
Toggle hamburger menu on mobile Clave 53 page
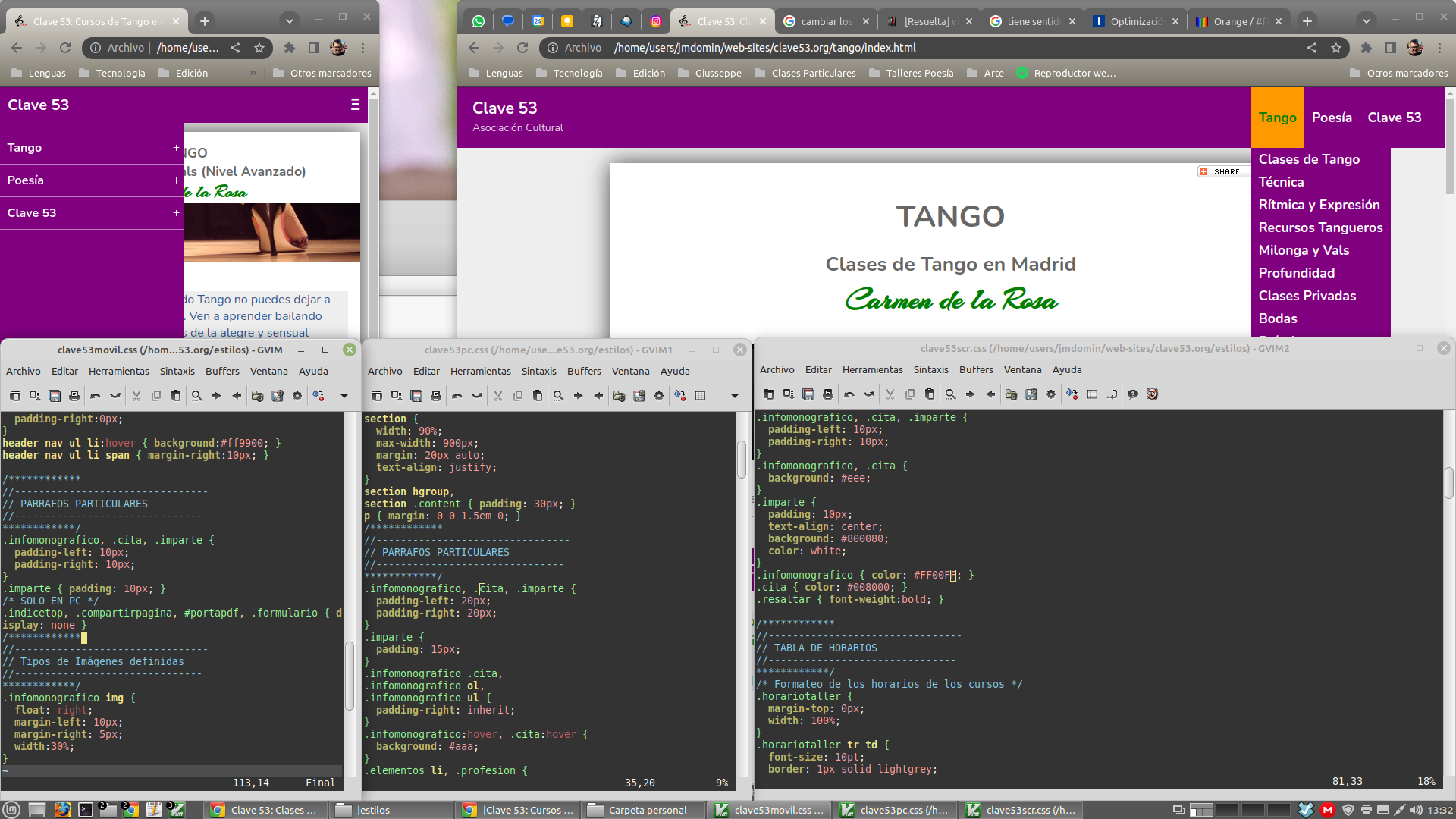pyautogui.click(x=355, y=105)
